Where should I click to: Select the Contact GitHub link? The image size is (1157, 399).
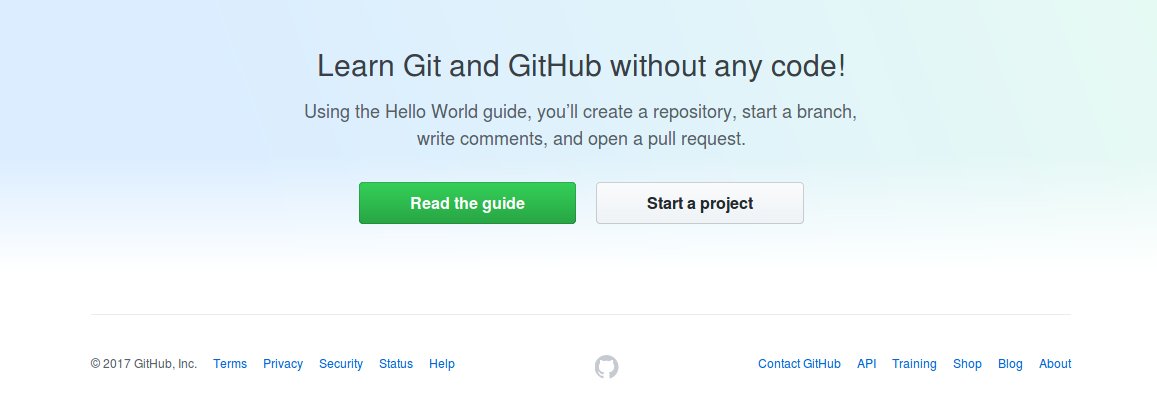[799, 364]
